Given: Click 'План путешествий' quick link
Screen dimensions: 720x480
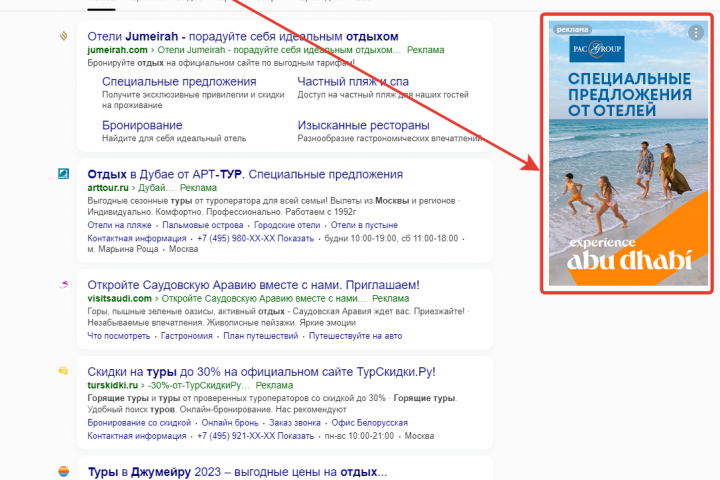Looking at the screenshot, I should click(x=260, y=336).
